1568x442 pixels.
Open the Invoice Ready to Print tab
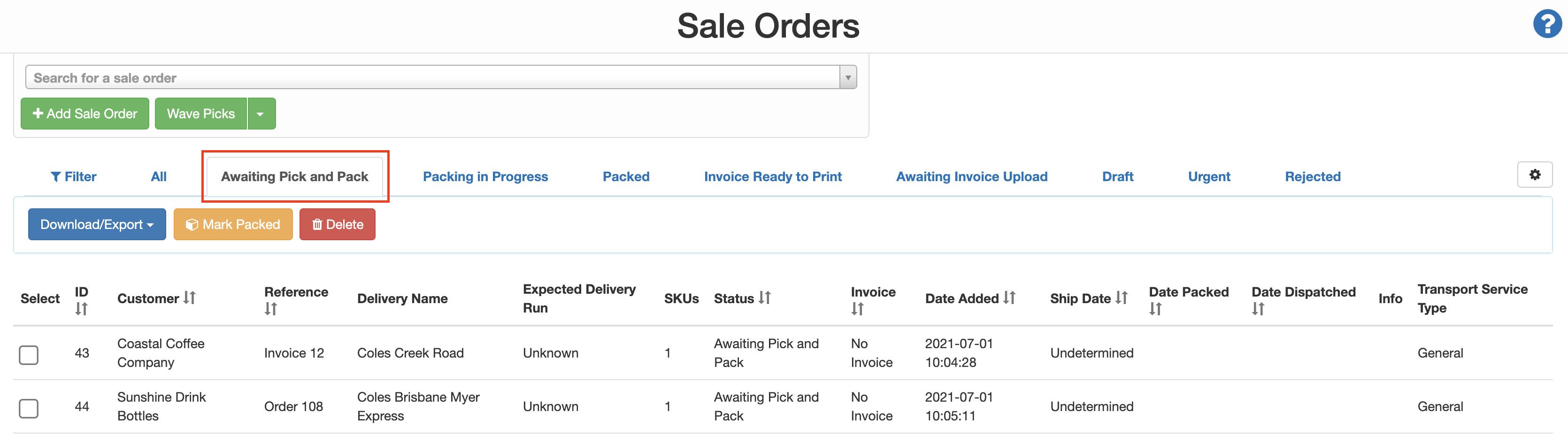(772, 176)
